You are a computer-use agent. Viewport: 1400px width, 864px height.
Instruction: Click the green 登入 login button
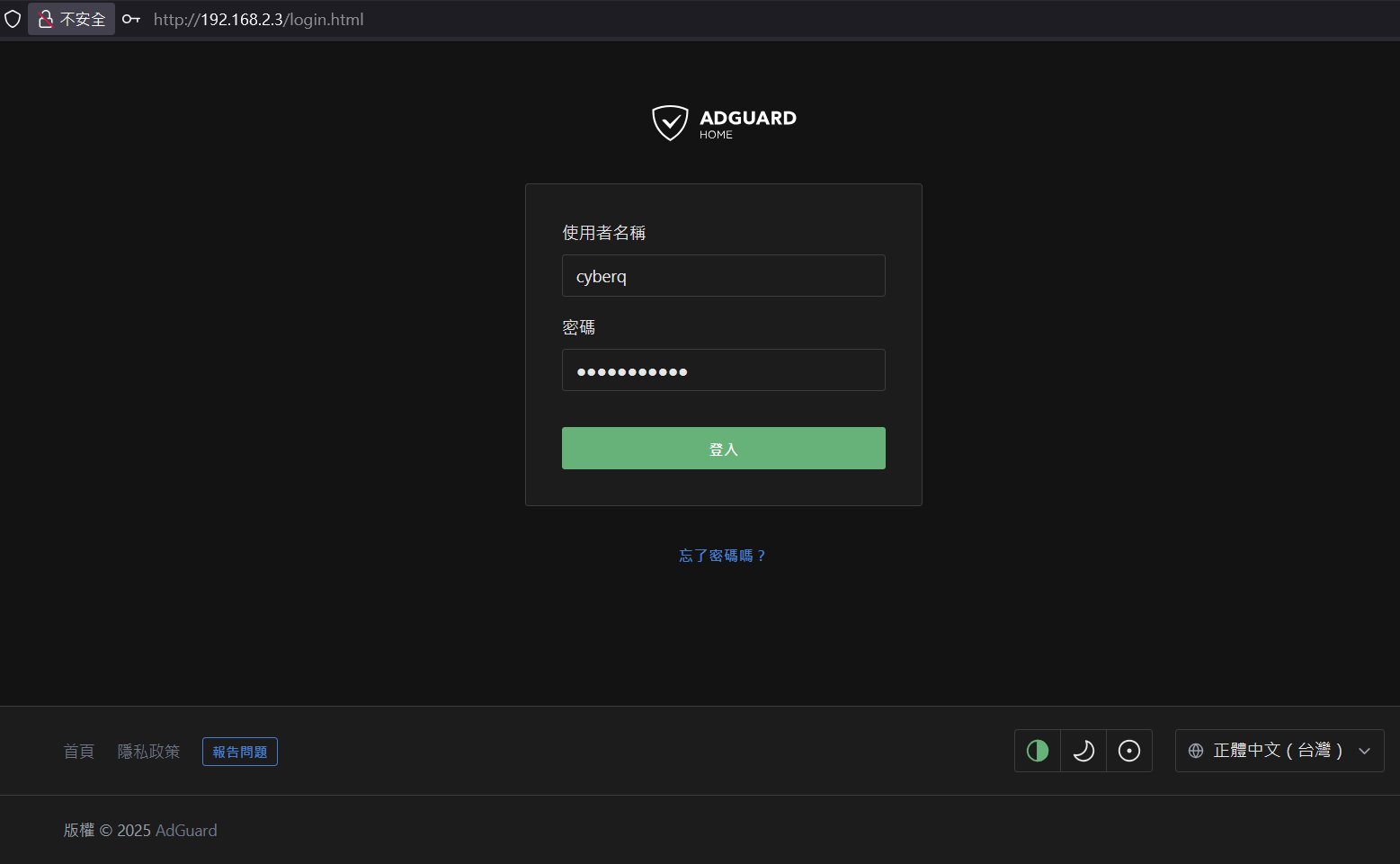pos(724,449)
